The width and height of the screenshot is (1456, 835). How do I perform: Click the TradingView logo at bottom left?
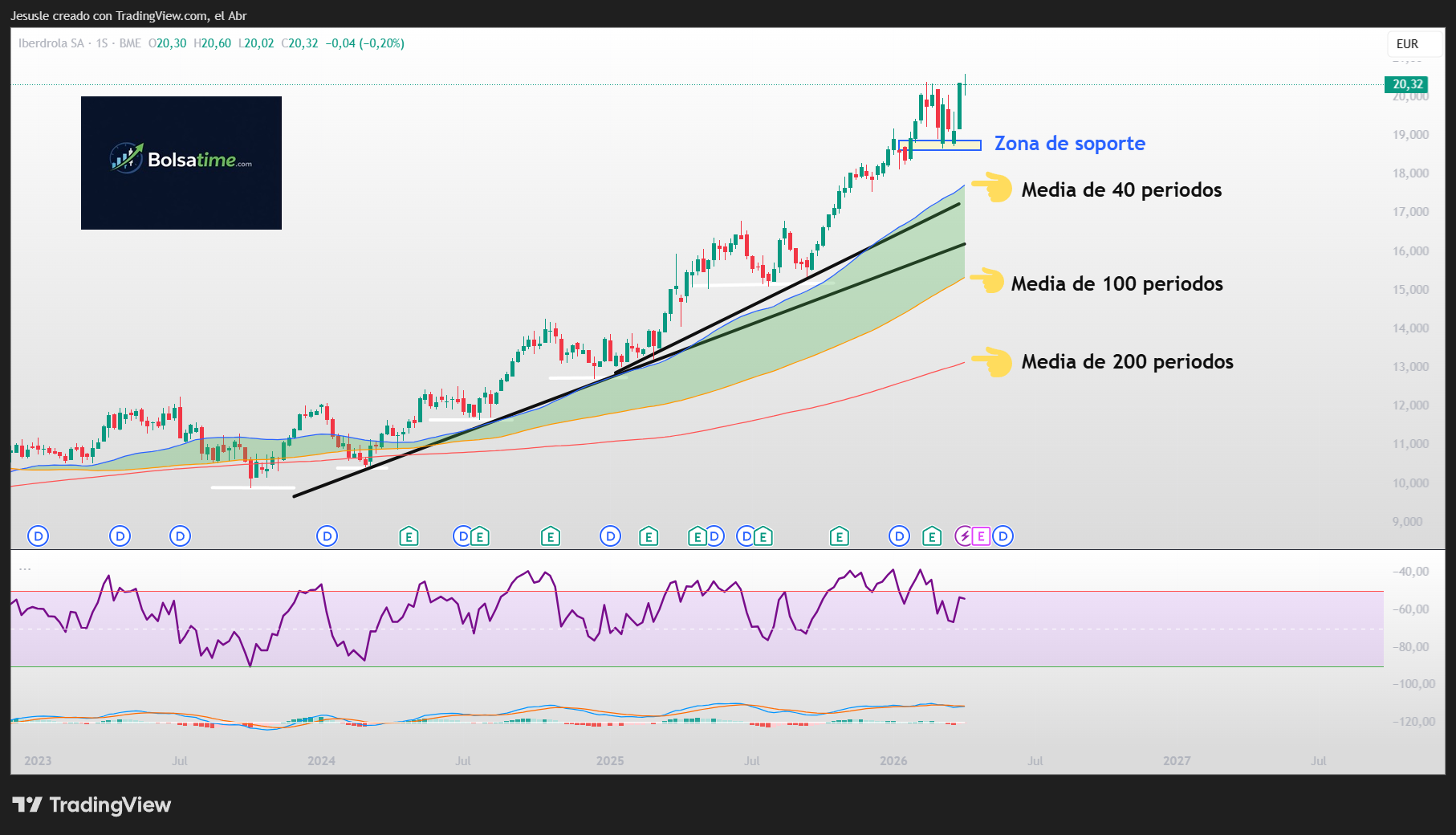[x=92, y=804]
